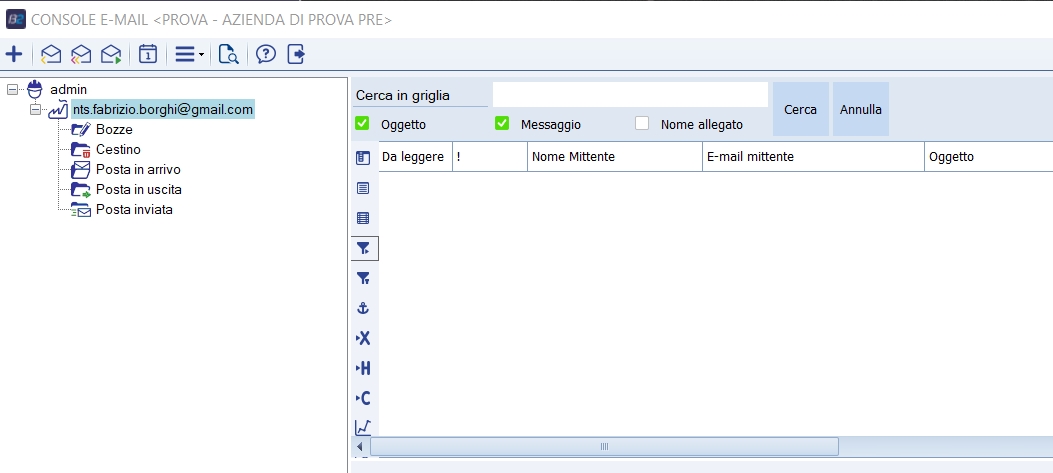The image size is (1053, 473).
Task: Open the calendar icon in the toolbar
Action: coord(148,54)
